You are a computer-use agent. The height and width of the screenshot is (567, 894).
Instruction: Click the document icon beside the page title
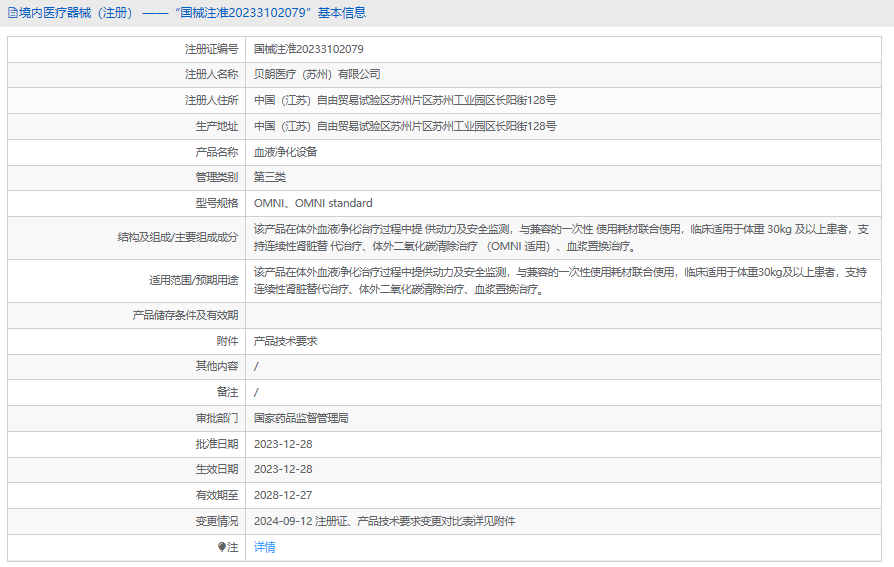point(13,13)
